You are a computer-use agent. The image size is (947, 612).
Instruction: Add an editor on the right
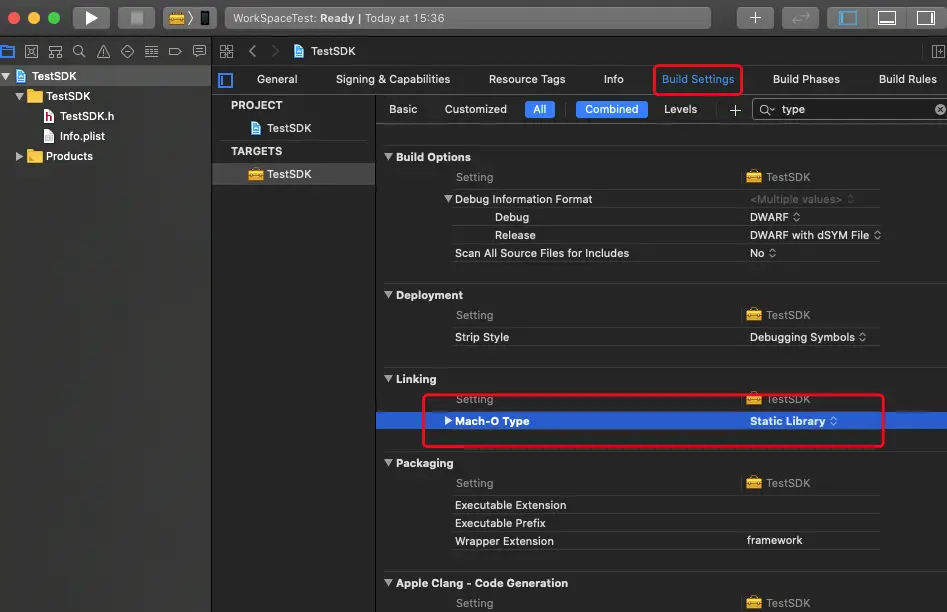[938, 51]
